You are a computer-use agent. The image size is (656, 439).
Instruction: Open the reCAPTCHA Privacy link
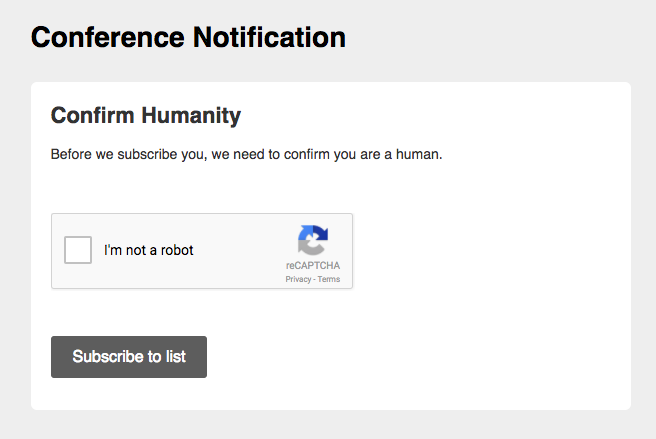pos(298,279)
